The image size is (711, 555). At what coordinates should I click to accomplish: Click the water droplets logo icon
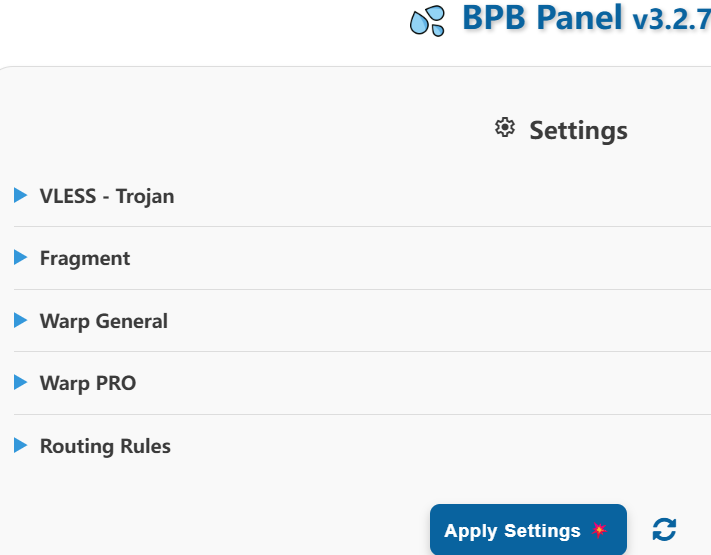(x=428, y=21)
